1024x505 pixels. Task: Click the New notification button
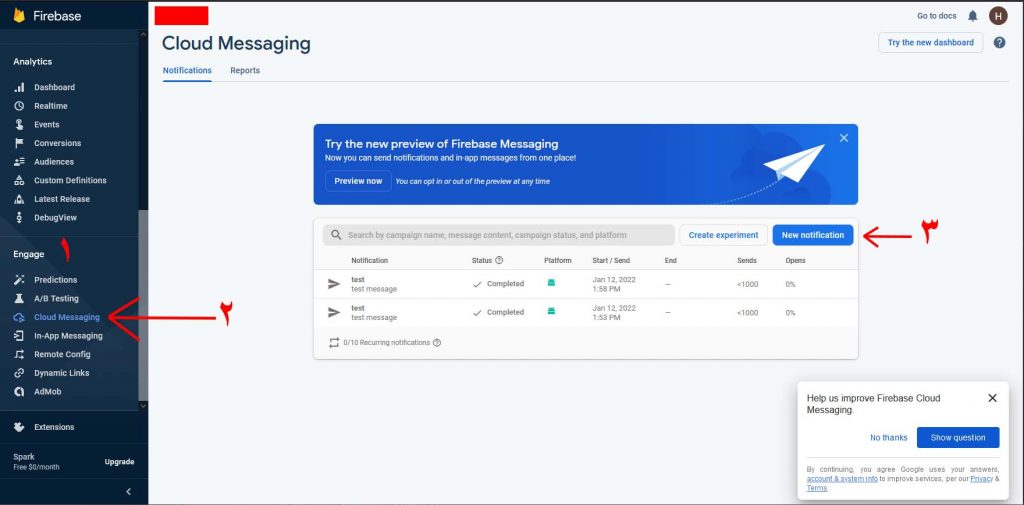pos(812,235)
